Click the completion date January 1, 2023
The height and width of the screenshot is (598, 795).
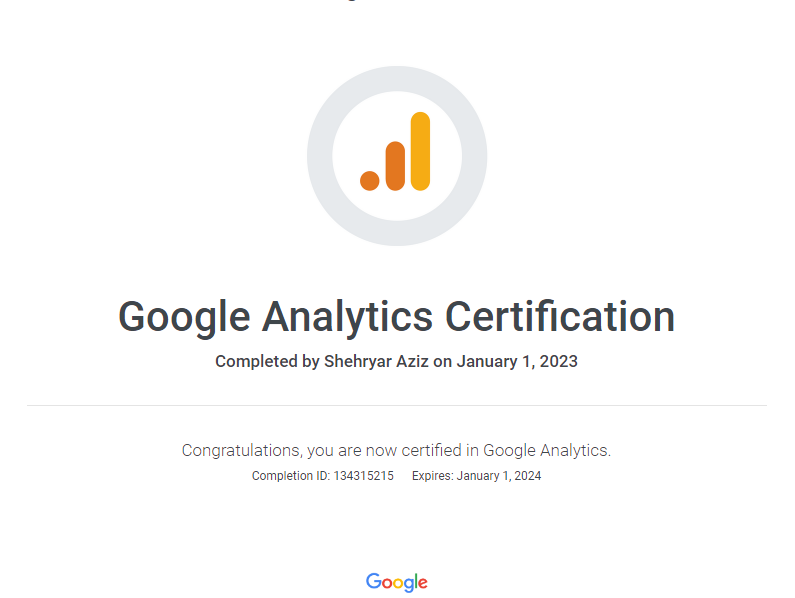517,361
